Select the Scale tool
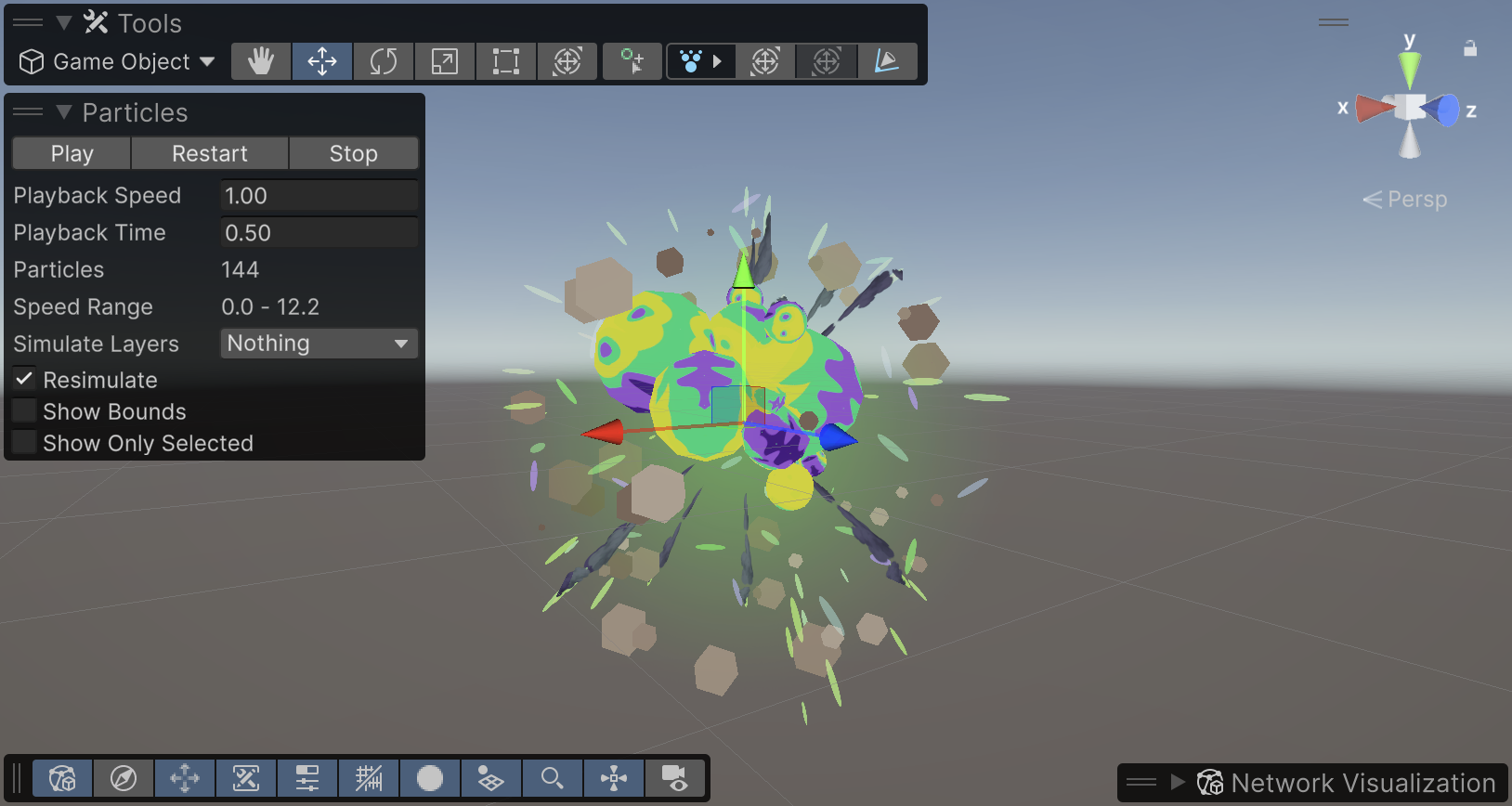This screenshot has height=806, width=1512. [x=445, y=61]
